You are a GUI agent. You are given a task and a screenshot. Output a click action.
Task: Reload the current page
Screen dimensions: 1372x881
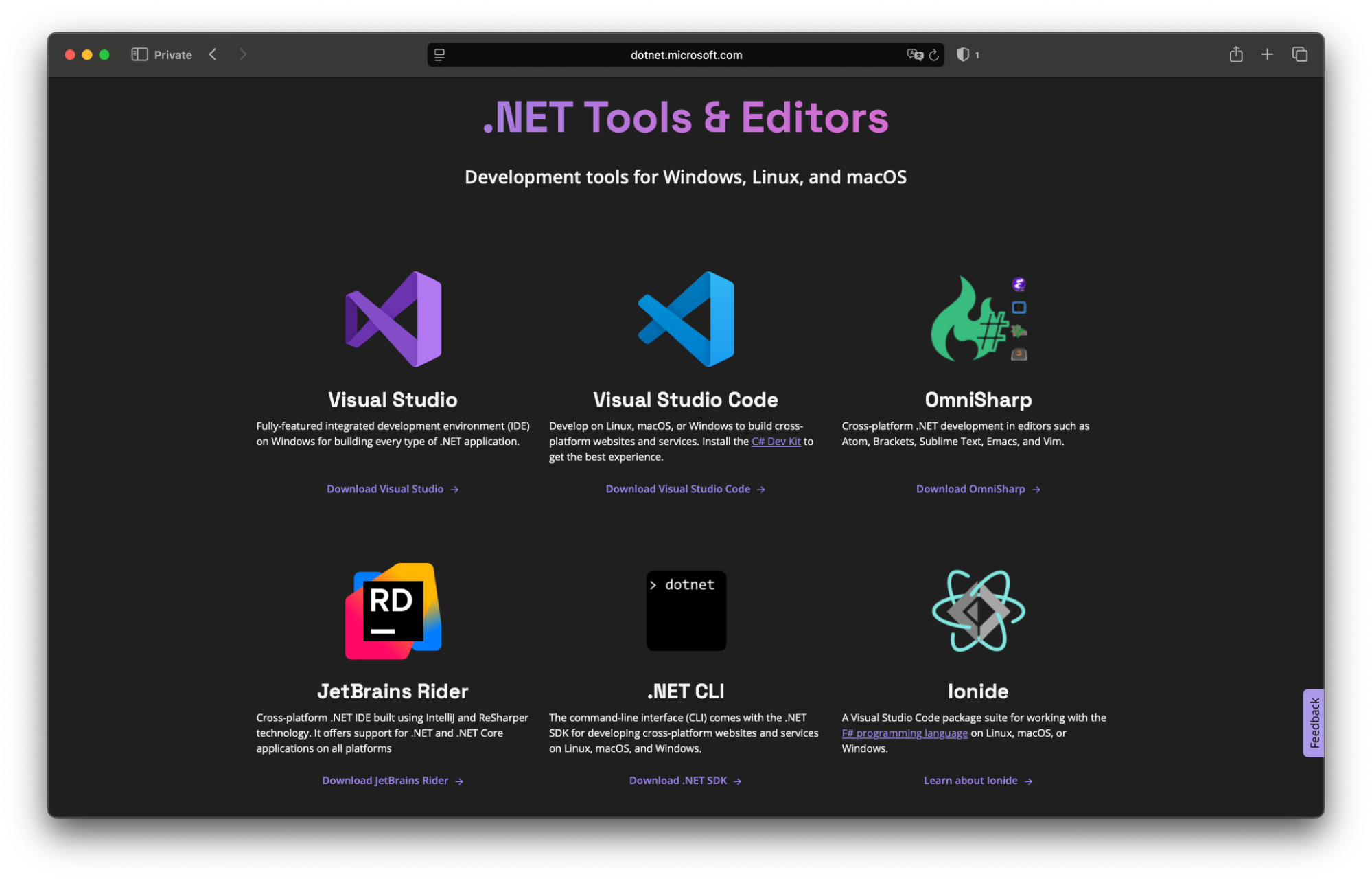coord(933,55)
